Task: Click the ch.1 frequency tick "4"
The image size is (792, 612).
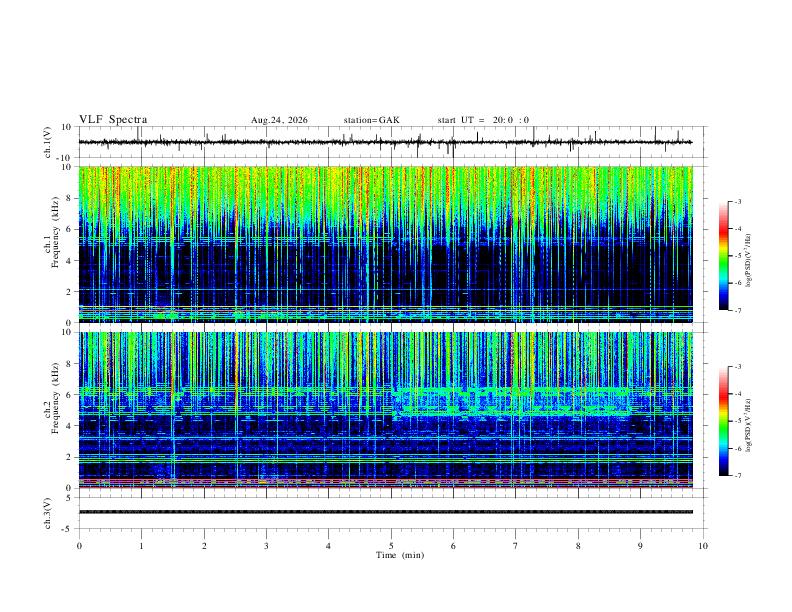Action: (70, 261)
